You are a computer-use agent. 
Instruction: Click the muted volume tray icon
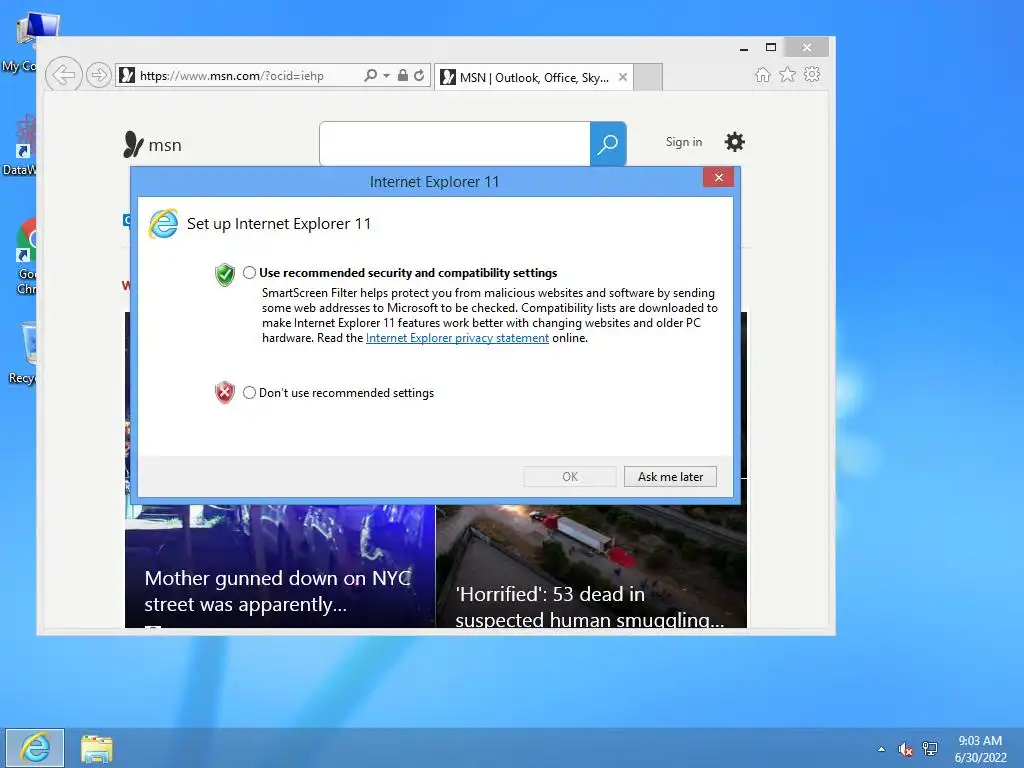click(905, 749)
